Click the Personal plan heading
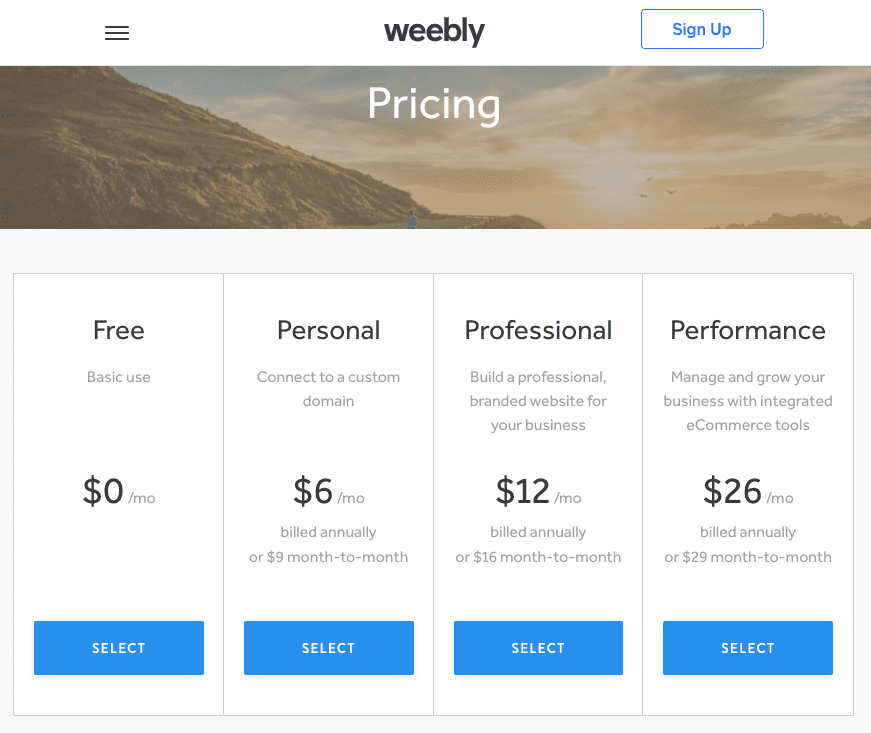 tap(328, 330)
